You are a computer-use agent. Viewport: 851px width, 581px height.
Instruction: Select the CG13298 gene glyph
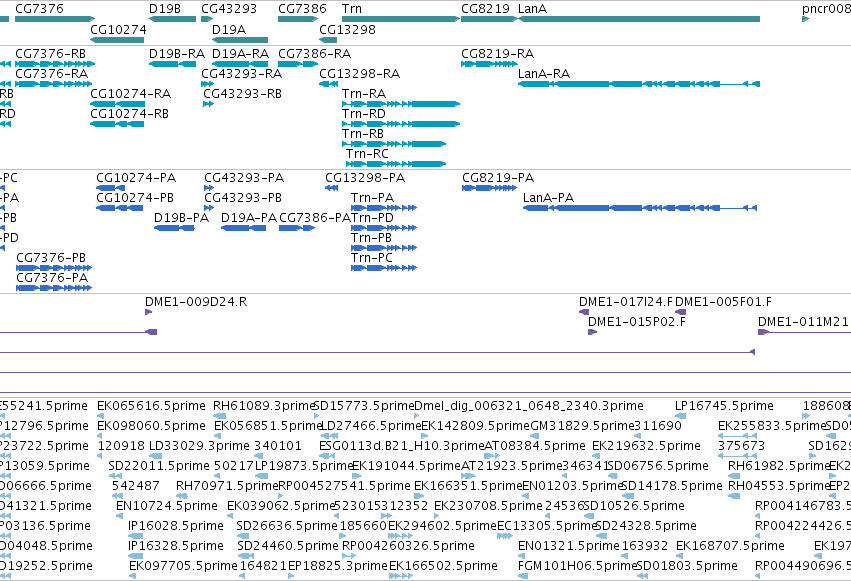coord(328,40)
